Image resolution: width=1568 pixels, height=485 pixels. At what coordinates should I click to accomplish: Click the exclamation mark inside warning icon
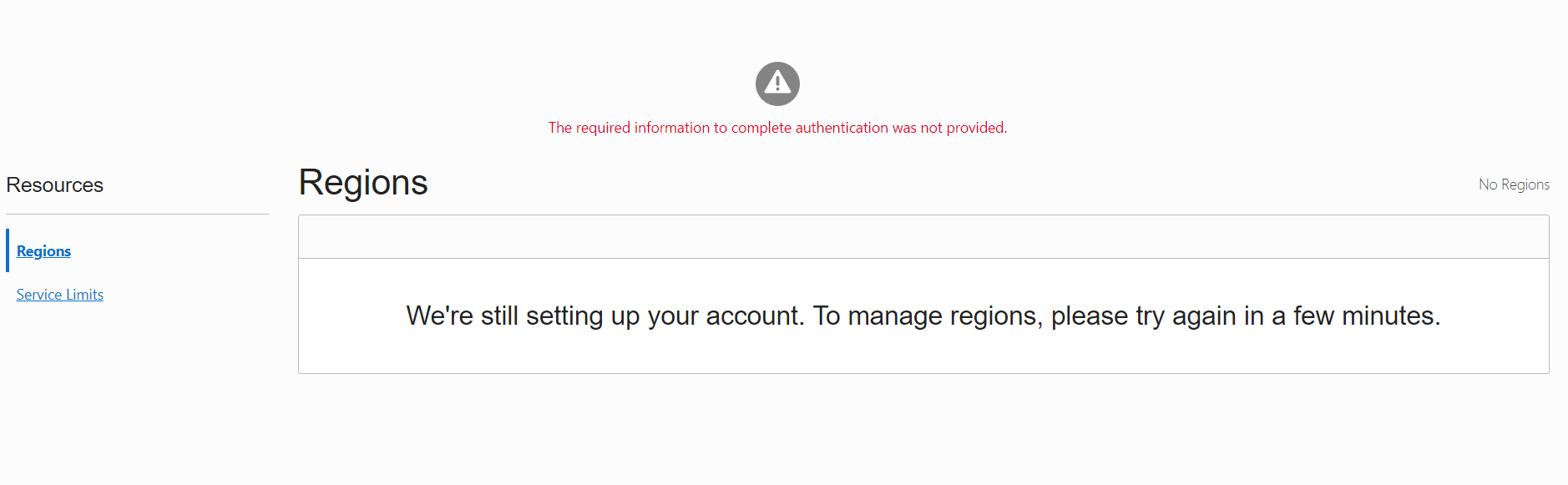click(x=777, y=83)
